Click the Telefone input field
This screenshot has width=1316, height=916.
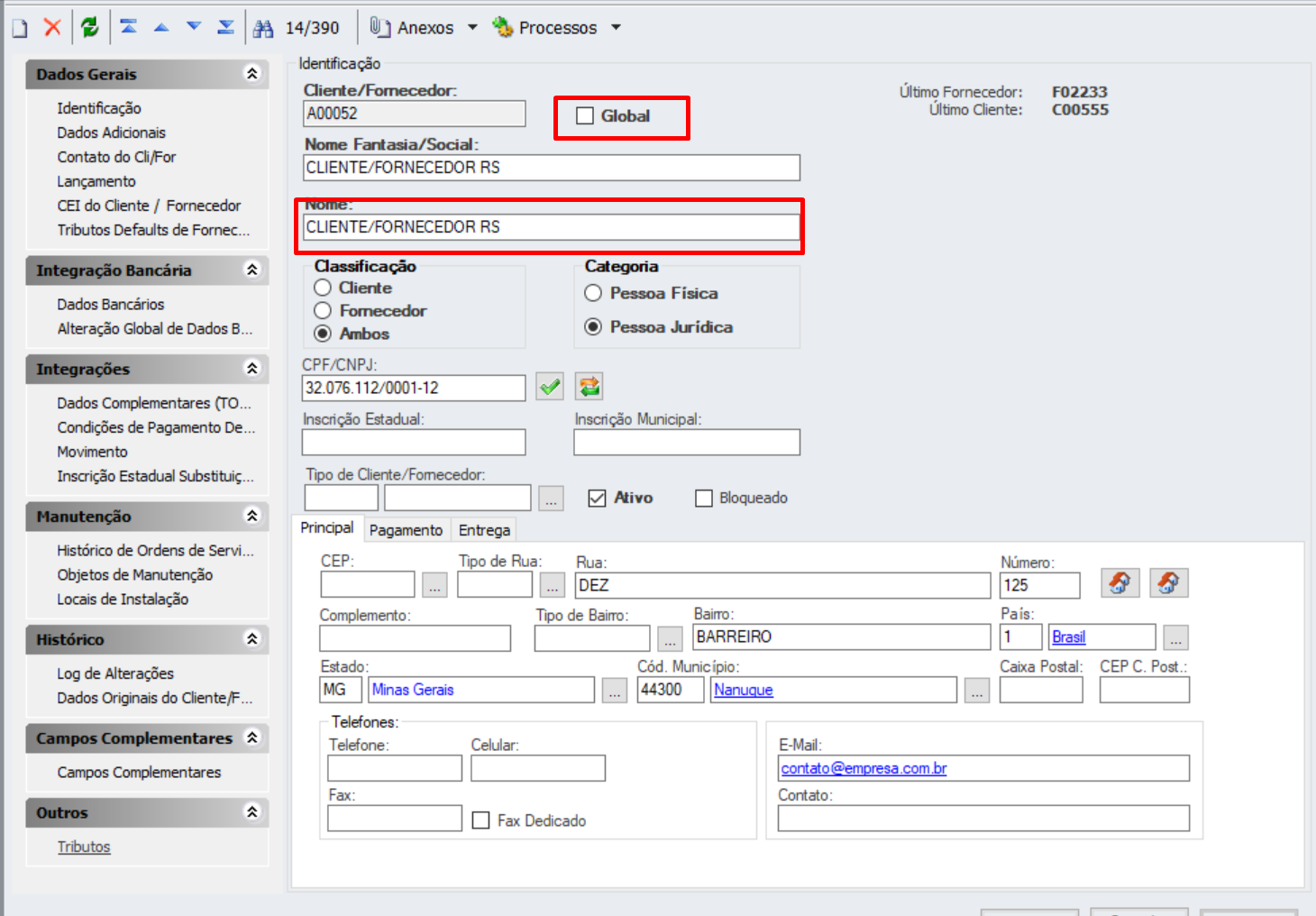click(x=395, y=768)
